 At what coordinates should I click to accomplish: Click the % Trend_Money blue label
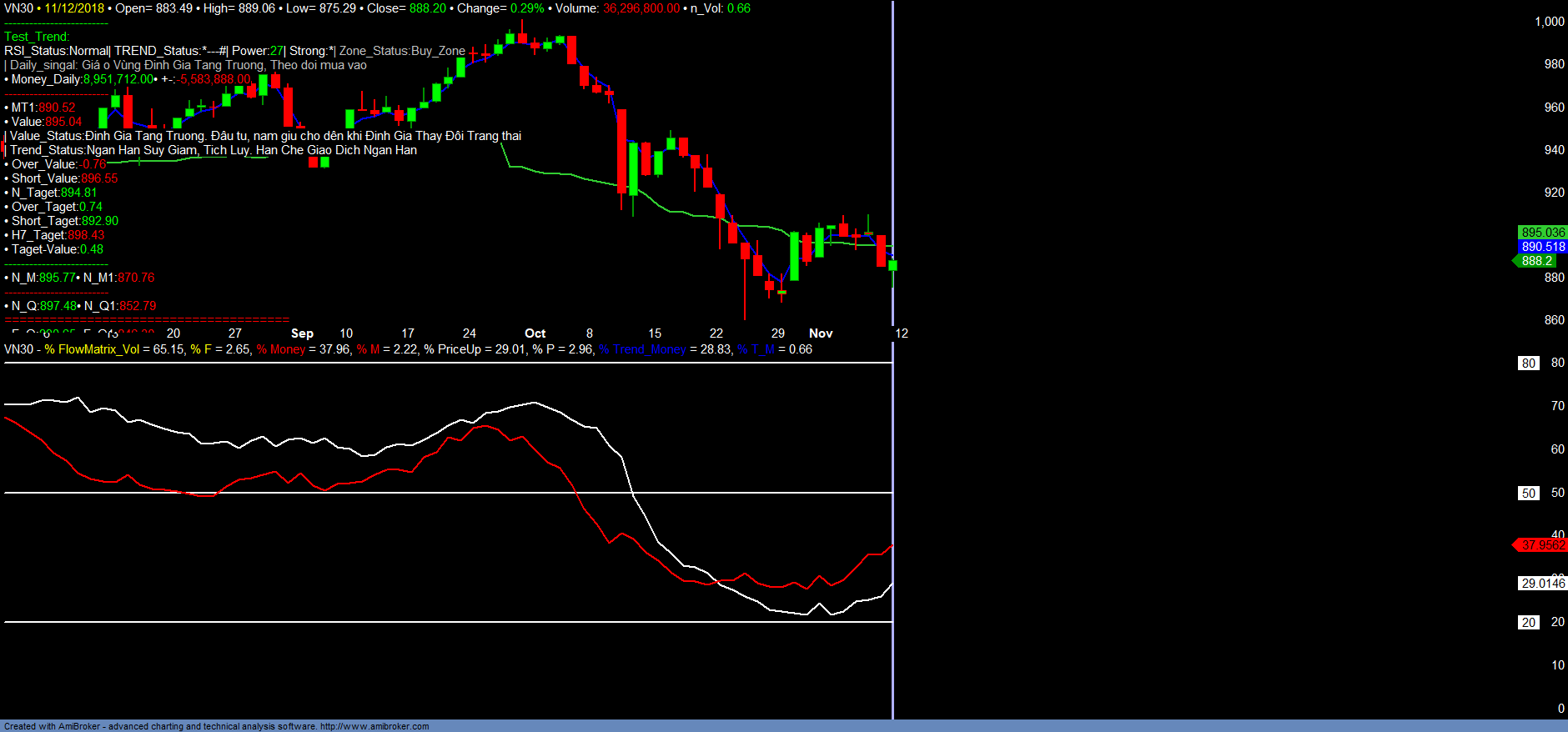(x=642, y=349)
